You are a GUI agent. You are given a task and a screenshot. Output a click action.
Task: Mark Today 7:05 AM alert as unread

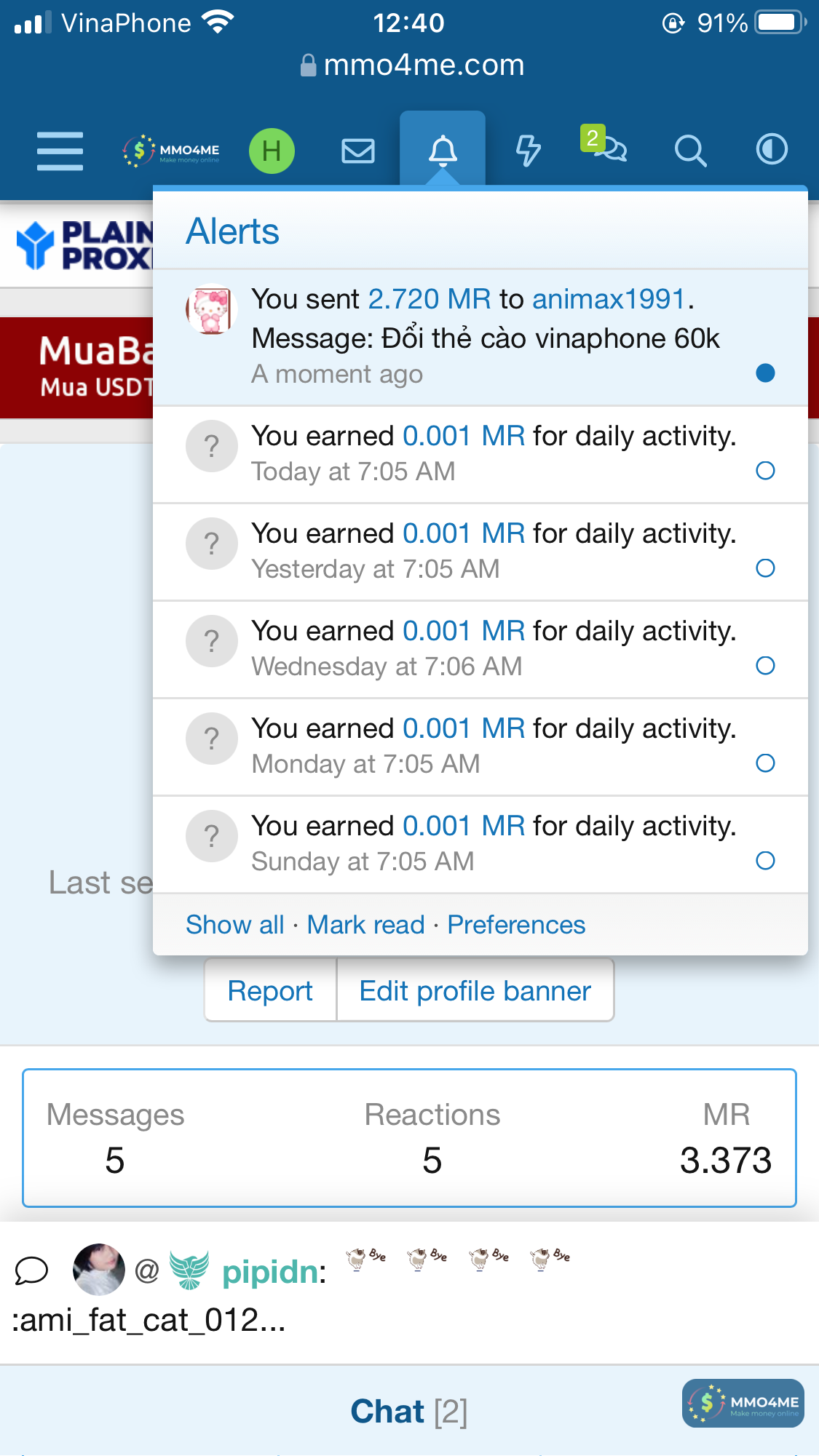pyautogui.click(x=765, y=471)
